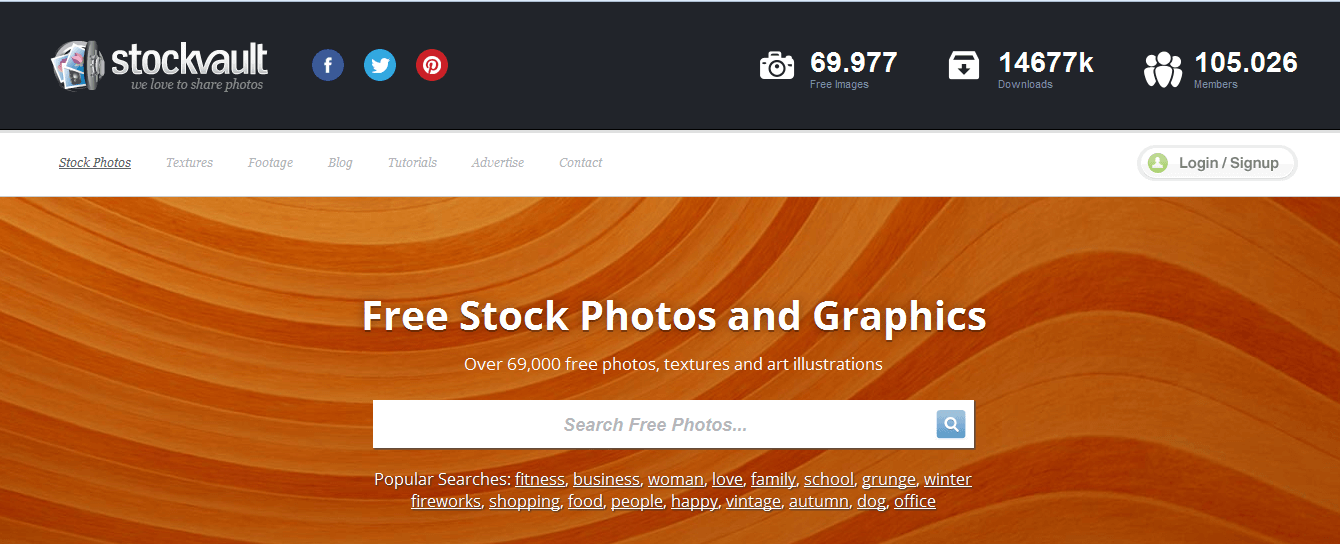The image size is (1340, 544).
Task: Follow the fireworks popular search link
Action: [446, 501]
